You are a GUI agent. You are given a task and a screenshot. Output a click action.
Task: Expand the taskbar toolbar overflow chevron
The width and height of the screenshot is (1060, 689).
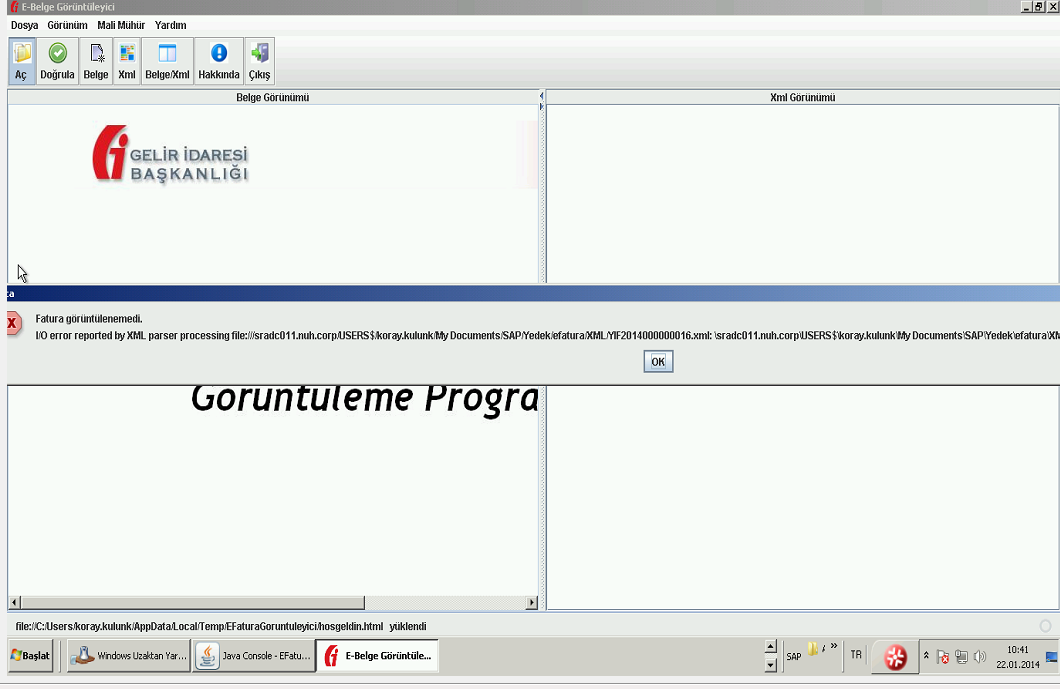834,646
